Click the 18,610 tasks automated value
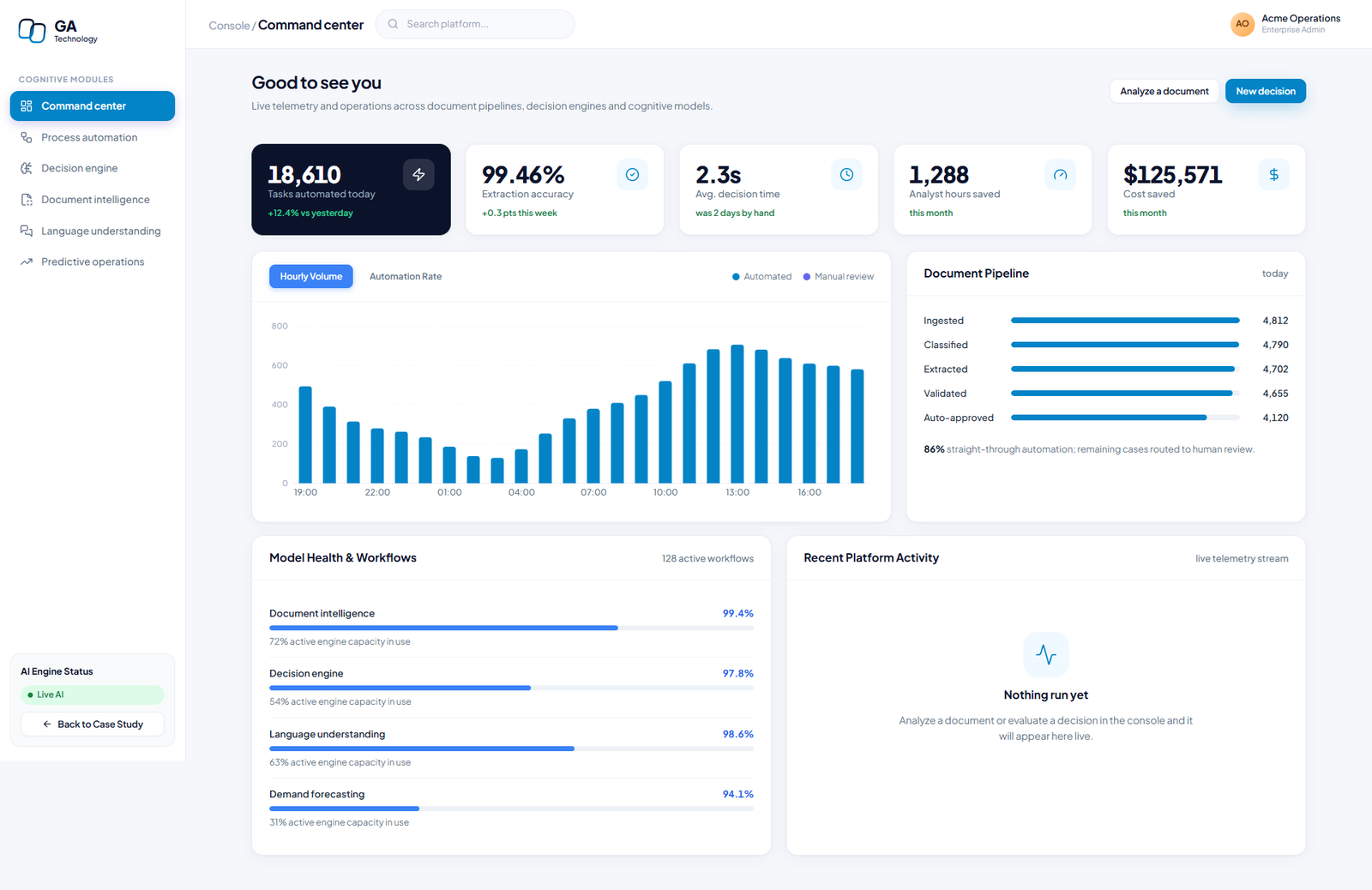The height and width of the screenshot is (890, 1372). (x=304, y=175)
